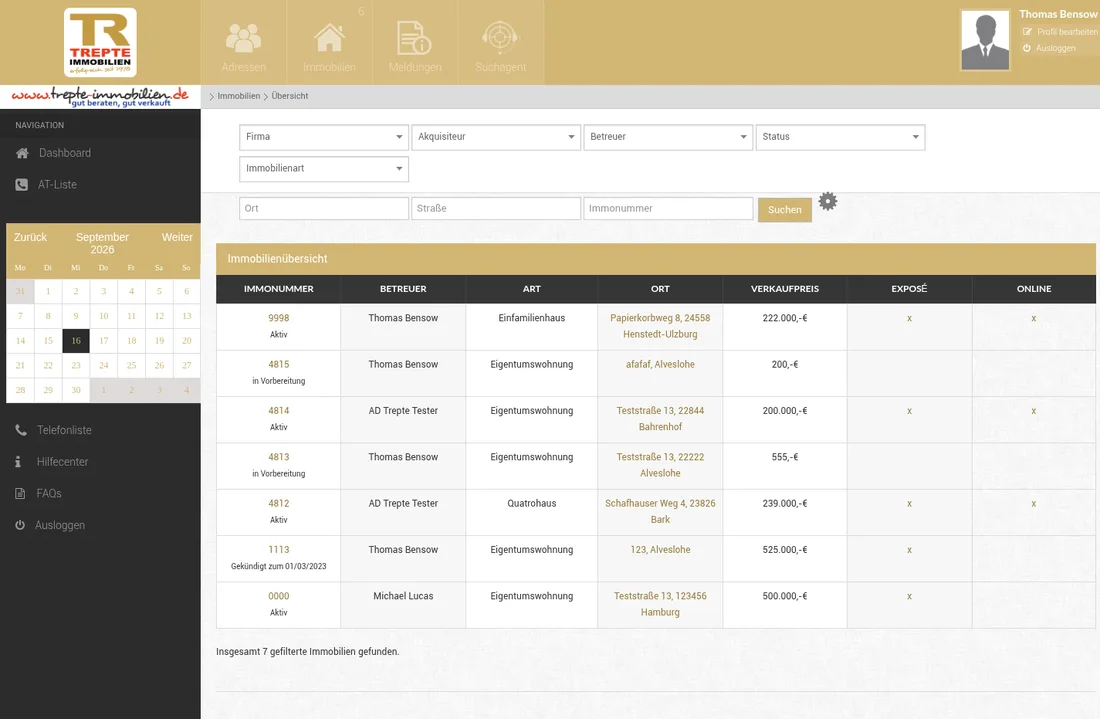
Task: Open Hilfecenter in sidebar
Action: click(62, 462)
